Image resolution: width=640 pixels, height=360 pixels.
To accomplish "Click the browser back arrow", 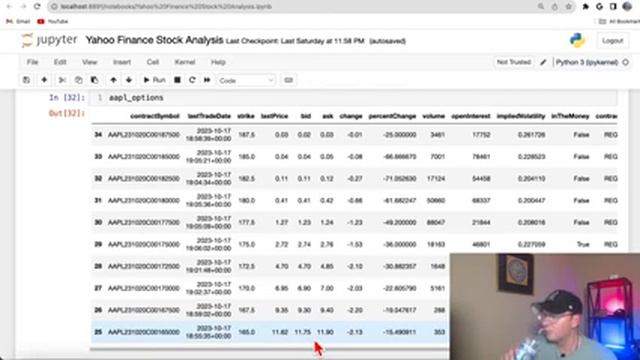I will pos(9,7).
